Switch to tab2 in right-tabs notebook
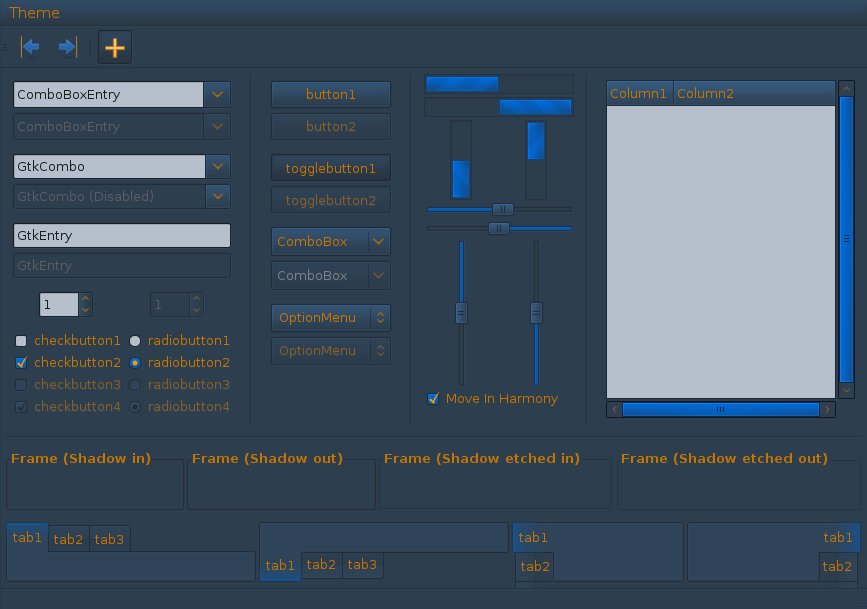The width and height of the screenshot is (867, 609). [837, 566]
